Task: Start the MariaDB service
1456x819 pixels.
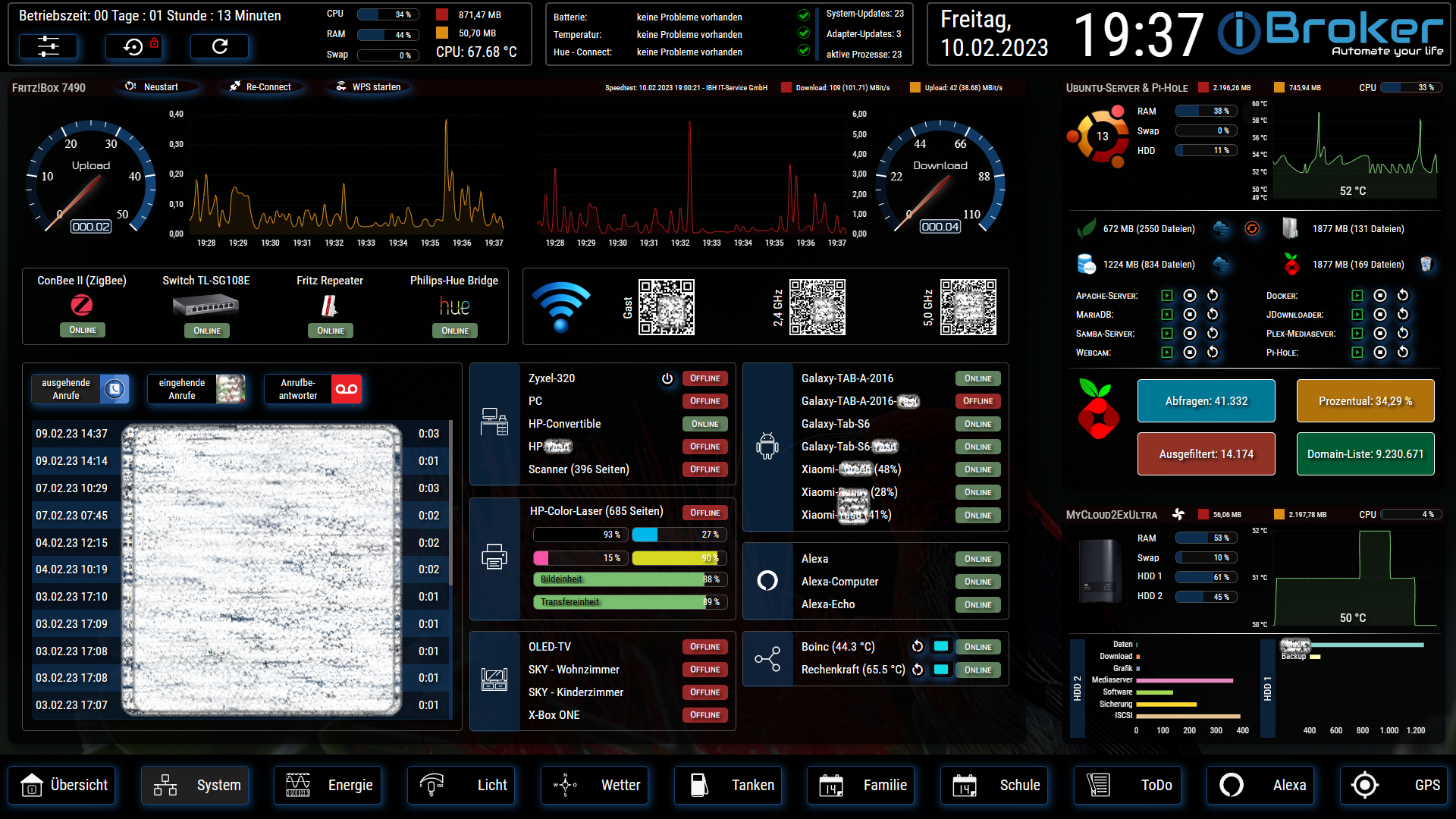Action: coord(1167,315)
